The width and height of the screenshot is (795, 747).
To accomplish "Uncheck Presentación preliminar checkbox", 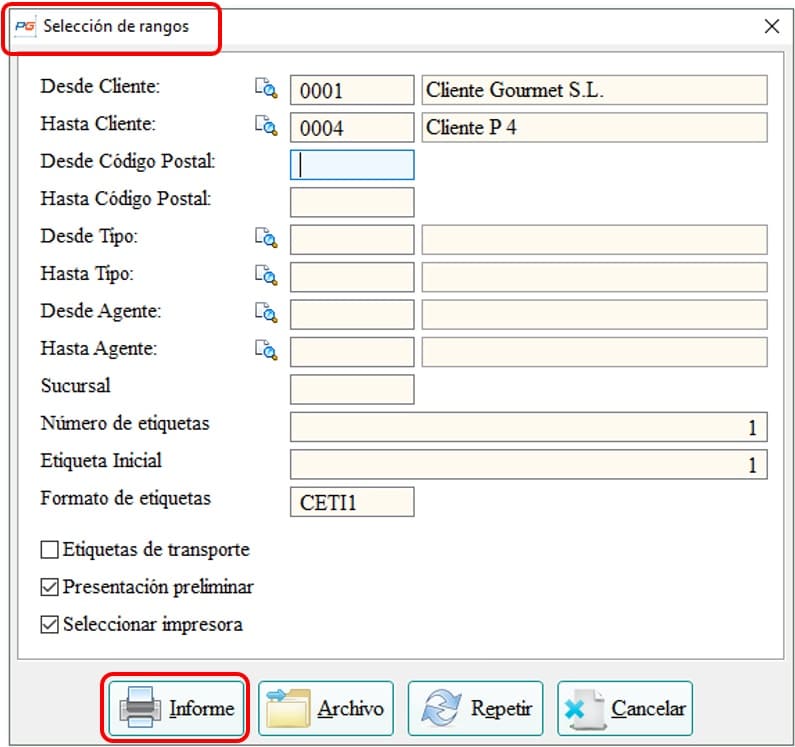I will (x=49, y=587).
